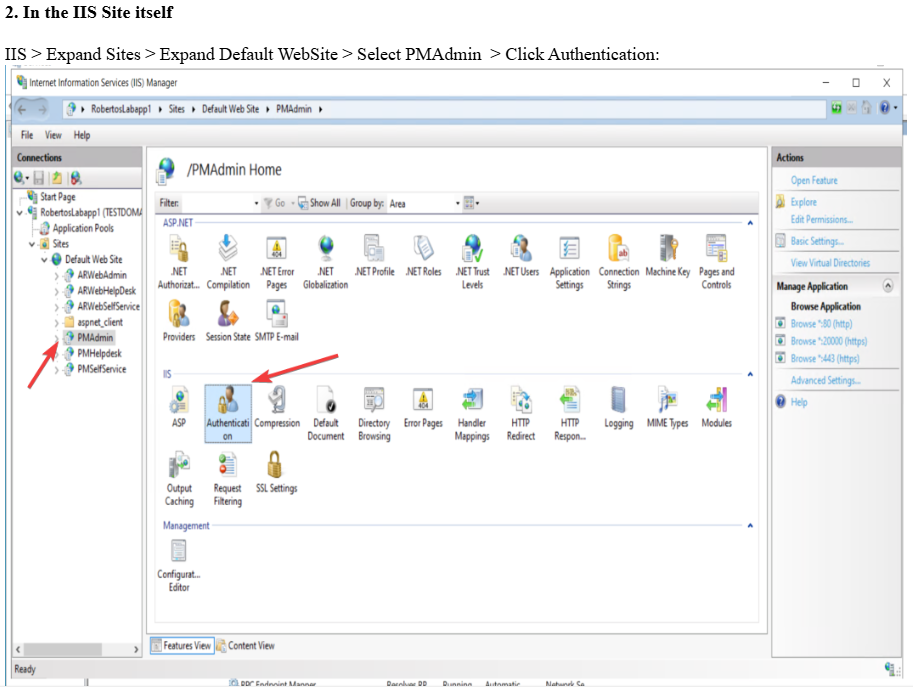The width and height of the screenshot is (913, 687).
Task: Select the Directory Browsing icon
Action: (x=374, y=404)
